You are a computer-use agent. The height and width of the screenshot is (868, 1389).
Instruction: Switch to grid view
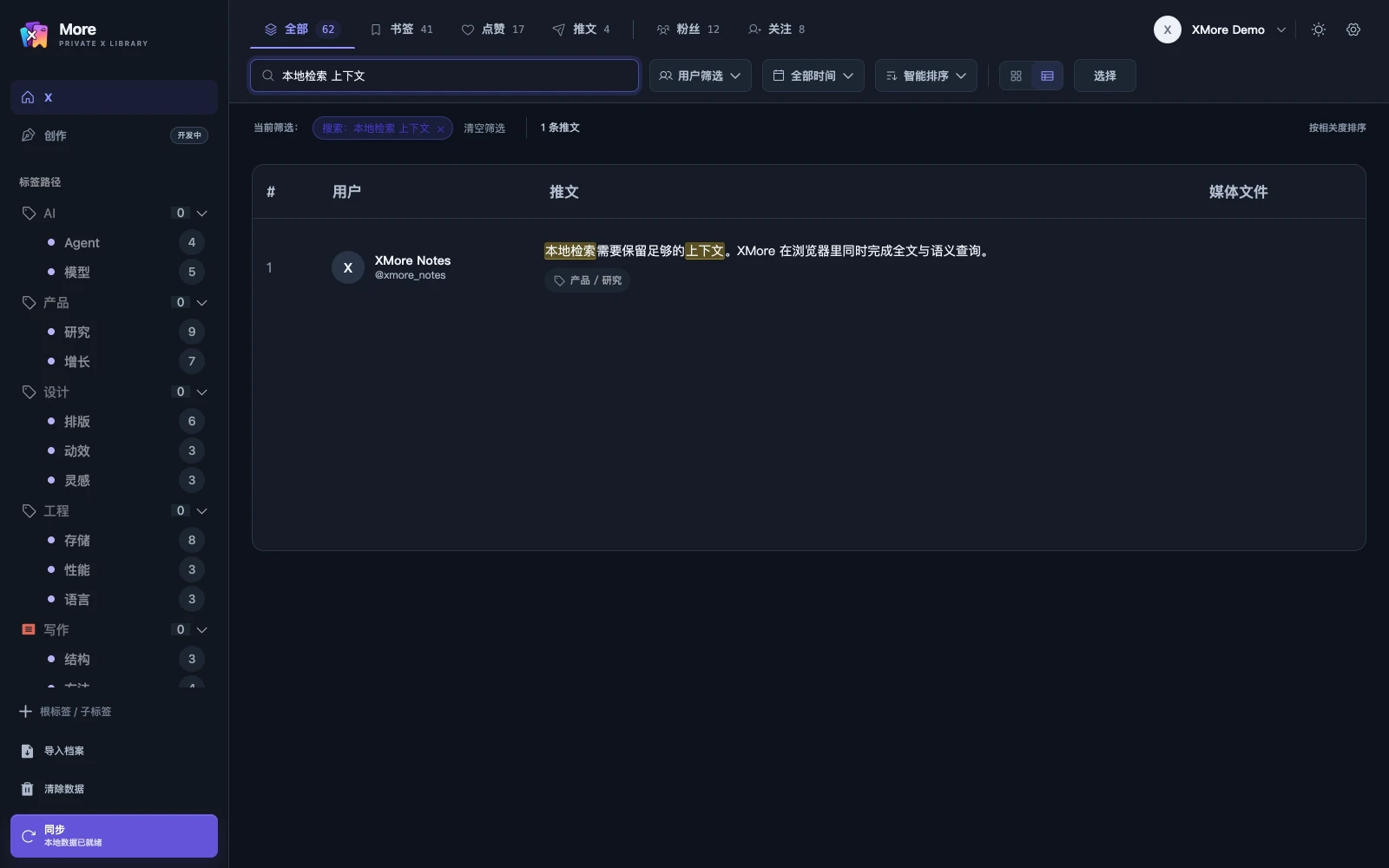1016,76
